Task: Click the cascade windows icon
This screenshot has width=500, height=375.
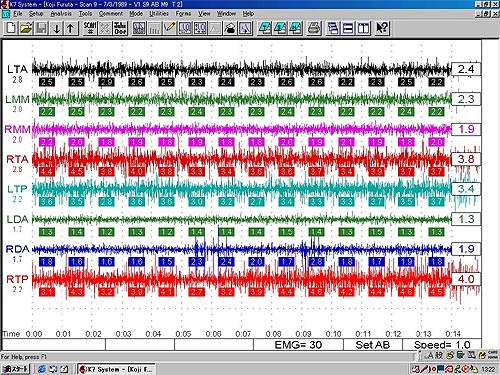Action: 333,28
